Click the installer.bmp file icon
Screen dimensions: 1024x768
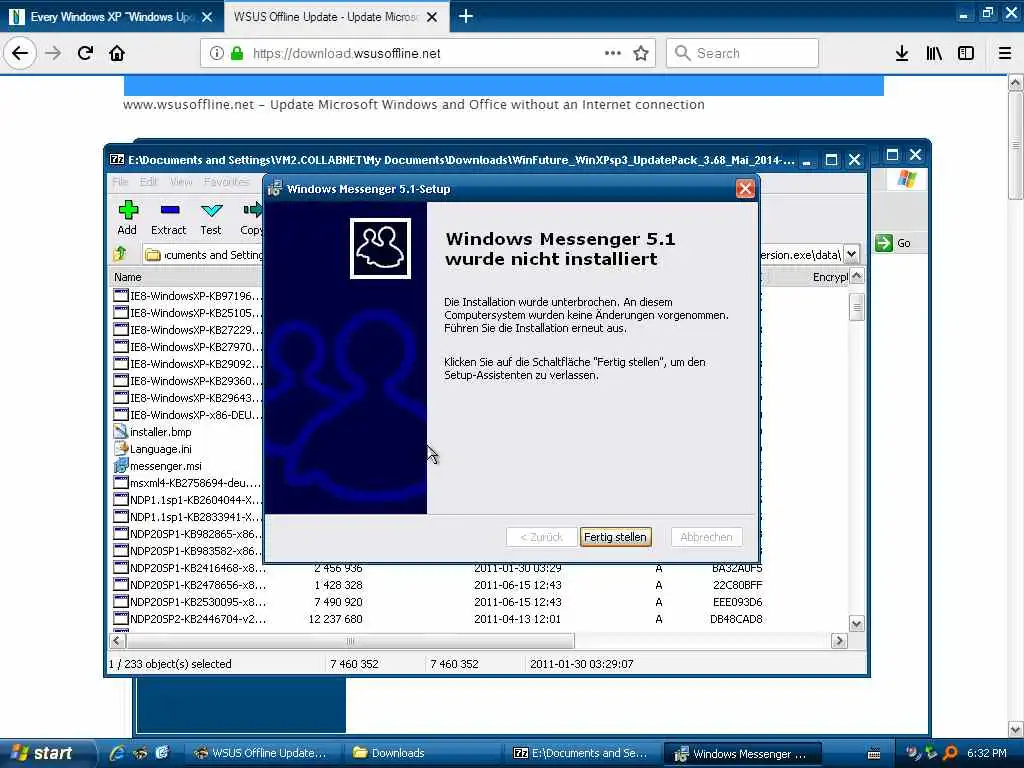pos(121,432)
